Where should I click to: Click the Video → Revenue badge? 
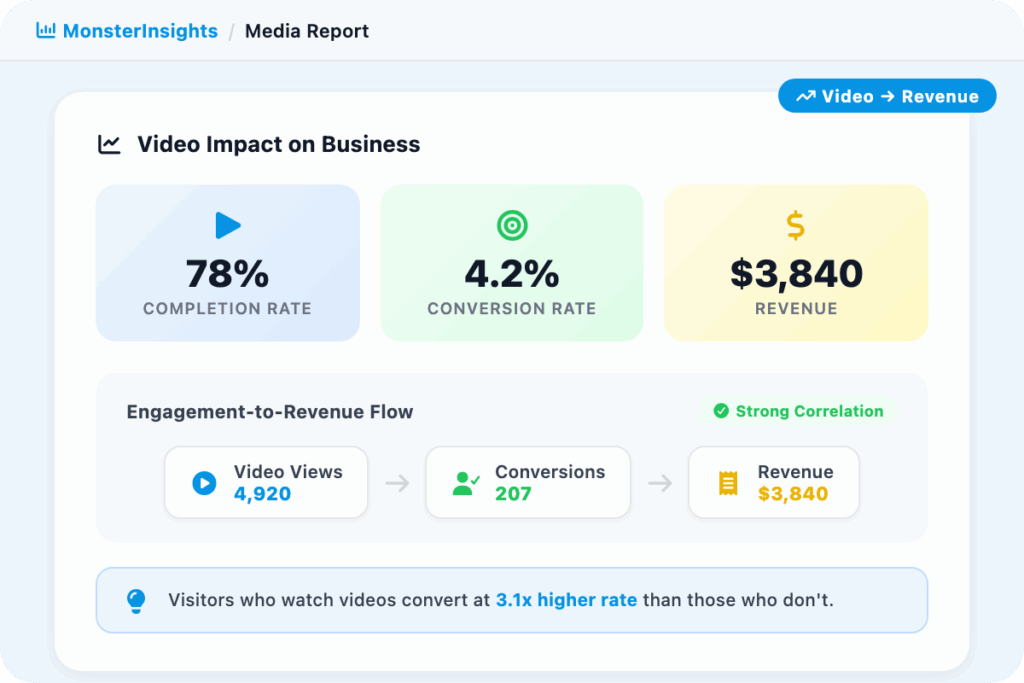coord(887,96)
